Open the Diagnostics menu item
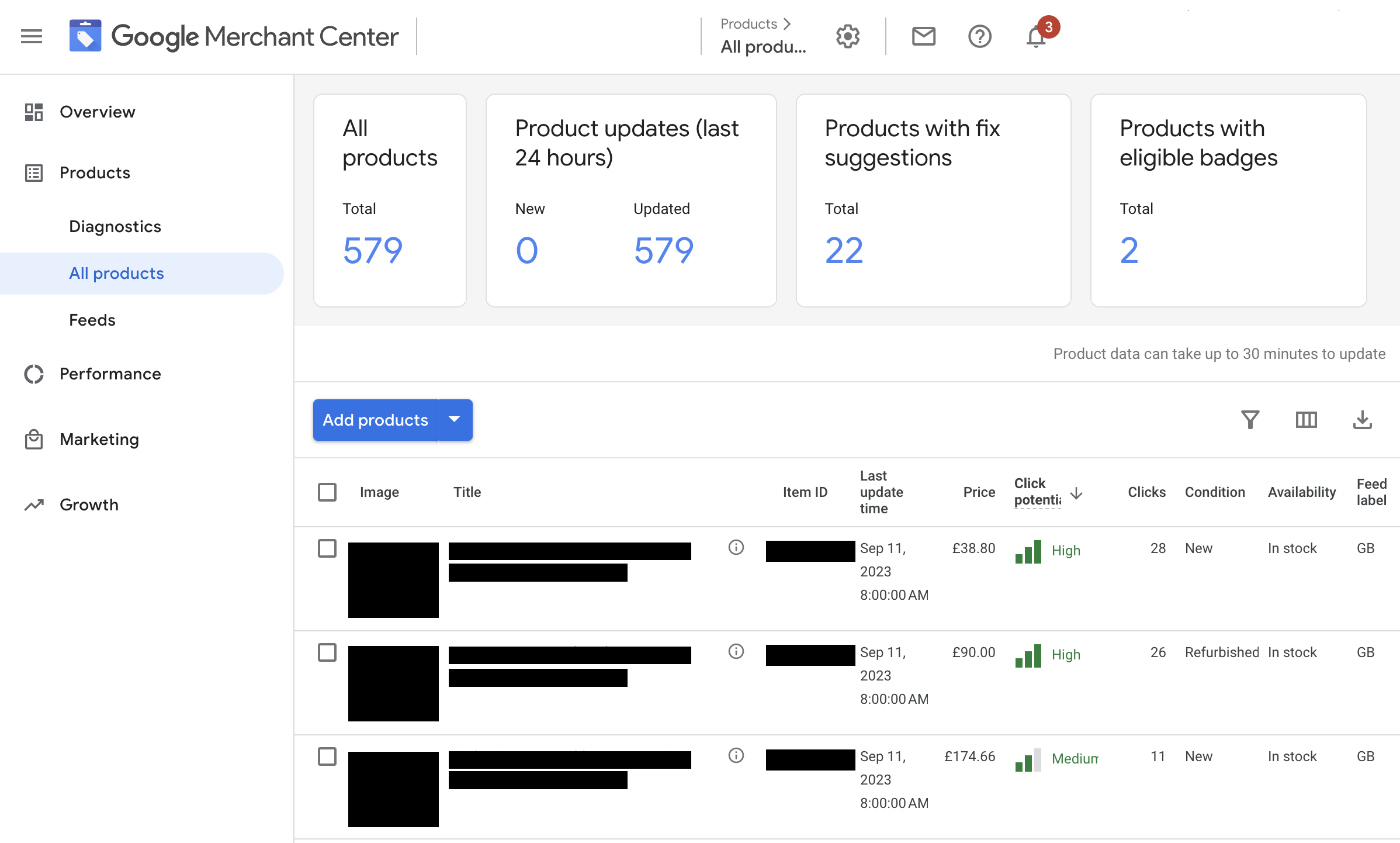This screenshot has height=843, width=1400. (x=115, y=226)
